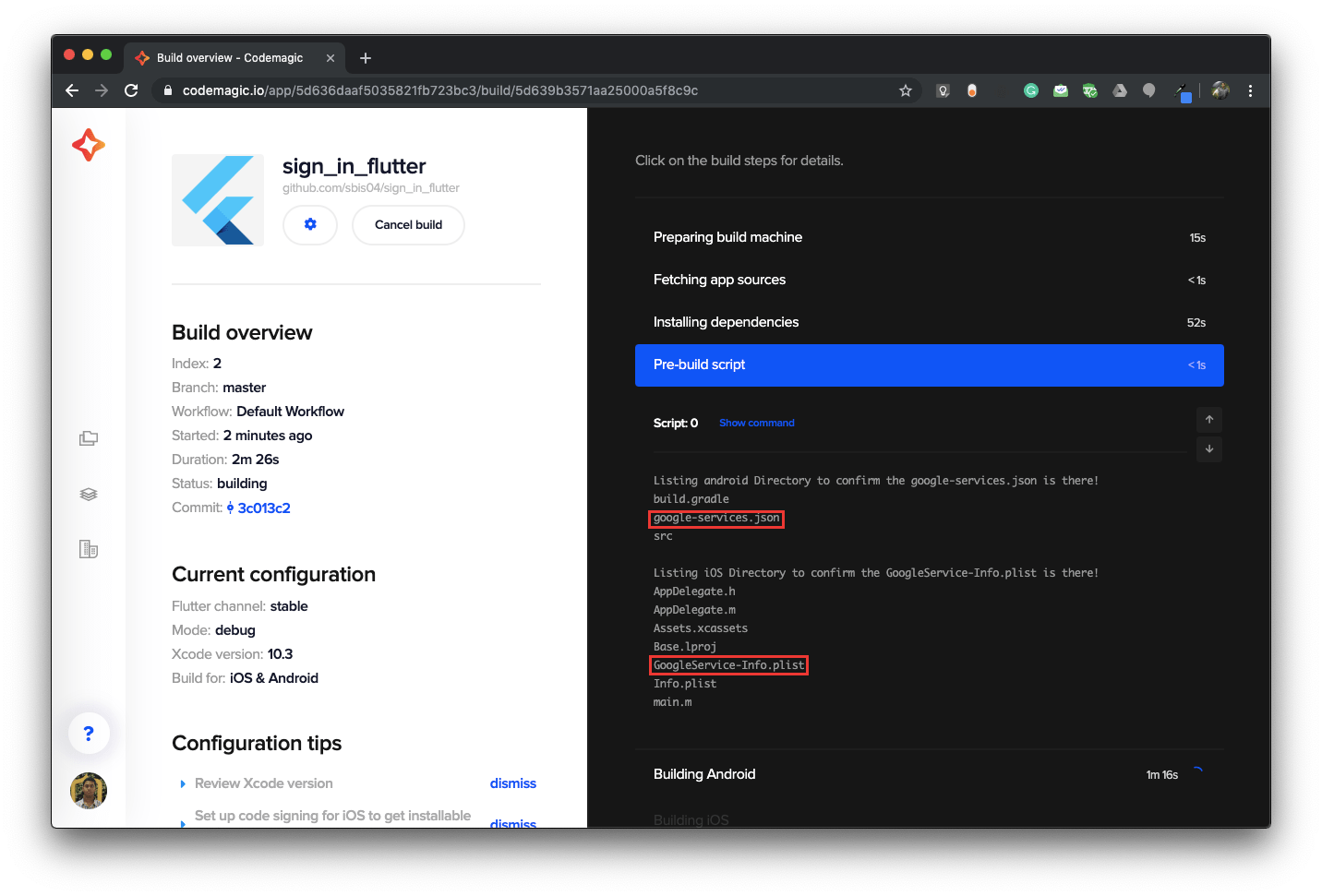Click the site lock icon in address bar

[167, 90]
